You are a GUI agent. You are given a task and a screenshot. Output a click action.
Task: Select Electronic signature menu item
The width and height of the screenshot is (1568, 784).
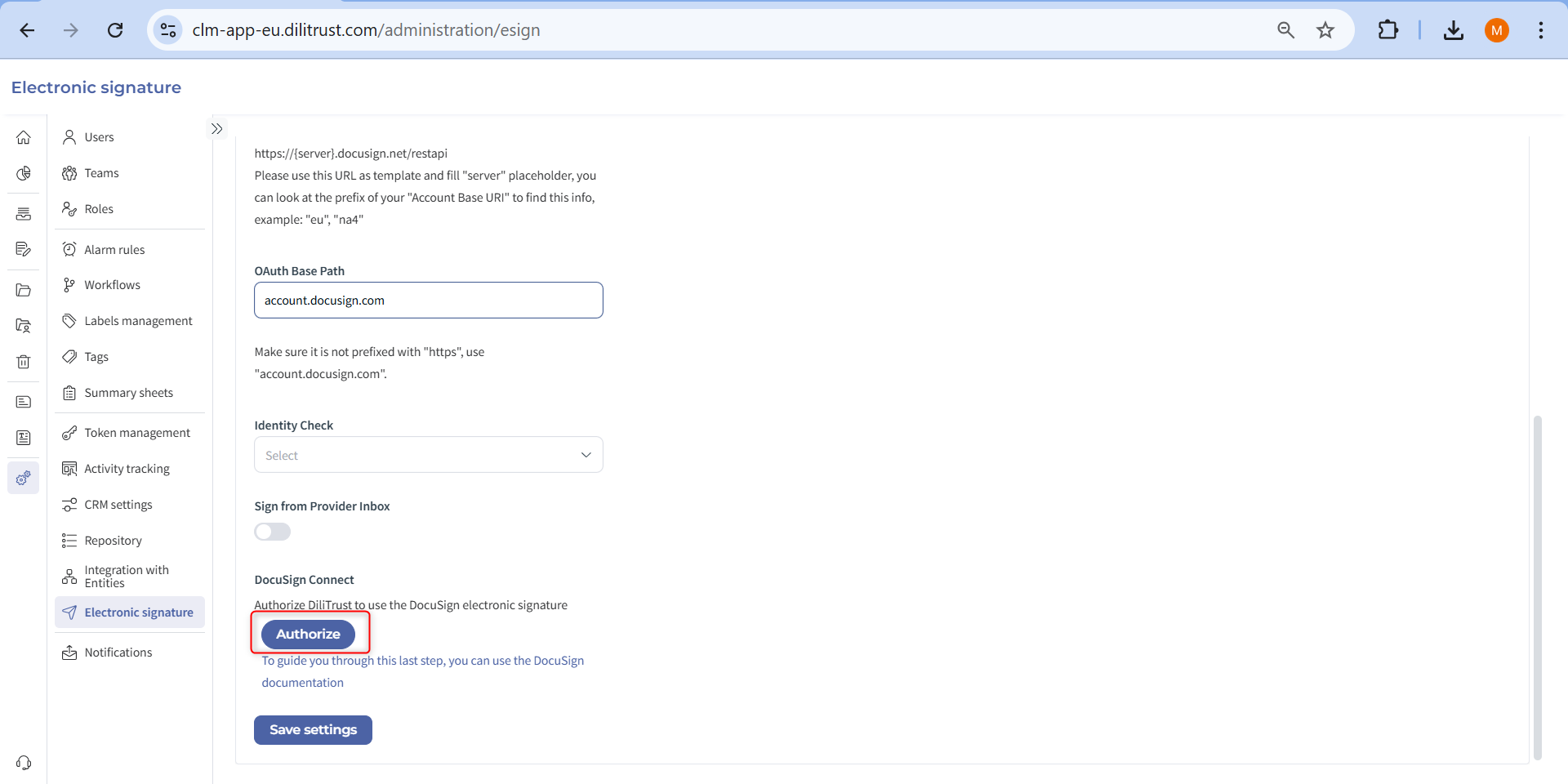[130, 612]
